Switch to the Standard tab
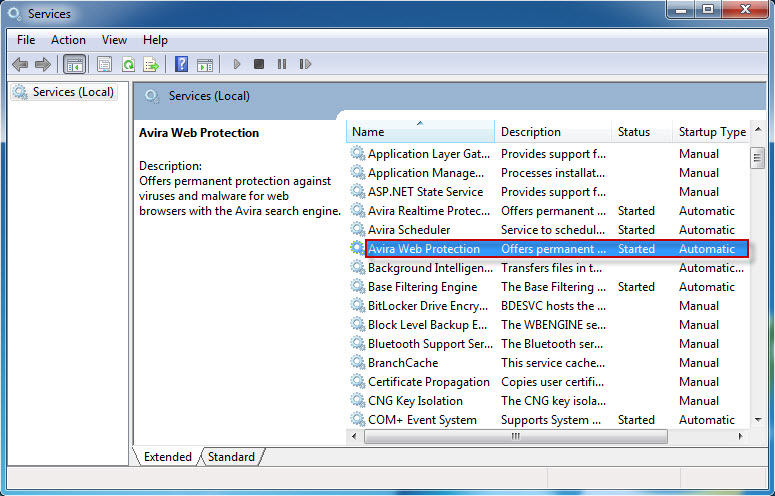This screenshot has height=496, width=775. tap(231, 457)
